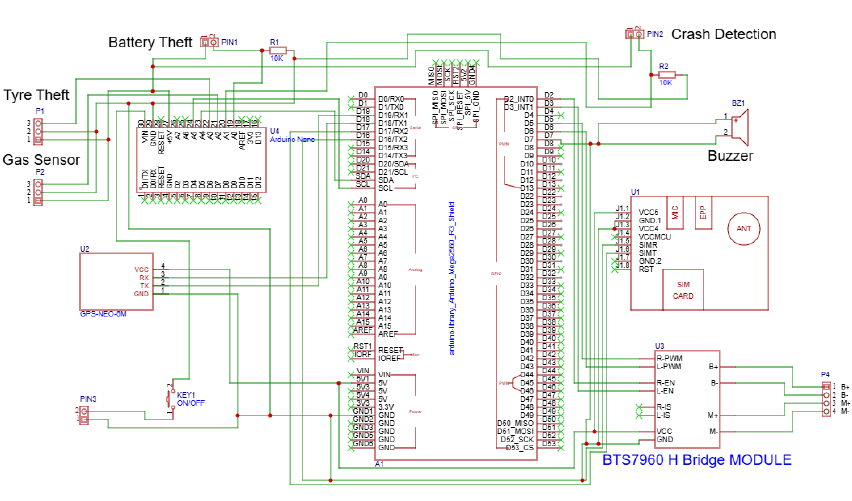Click the 'GPS-NEO-6M' part name
852x501 pixels.
pos(103,314)
